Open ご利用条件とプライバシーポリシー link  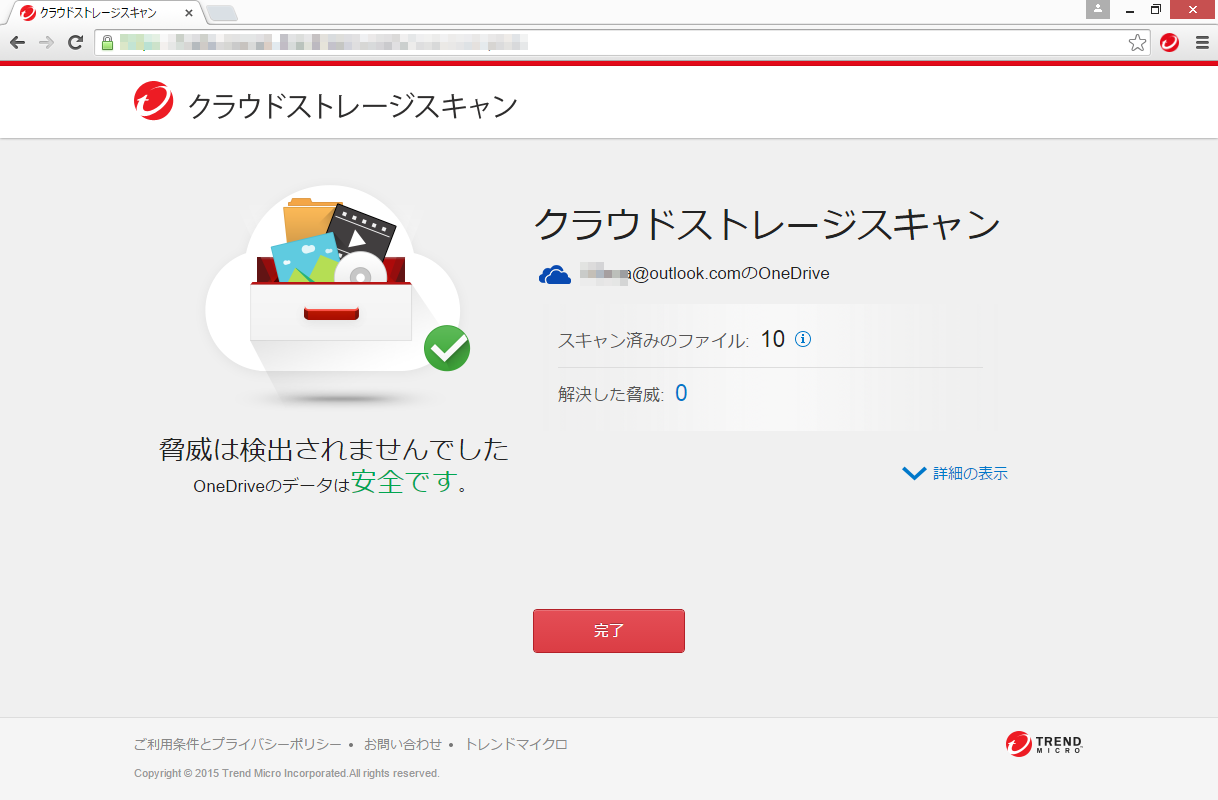(237, 744)
